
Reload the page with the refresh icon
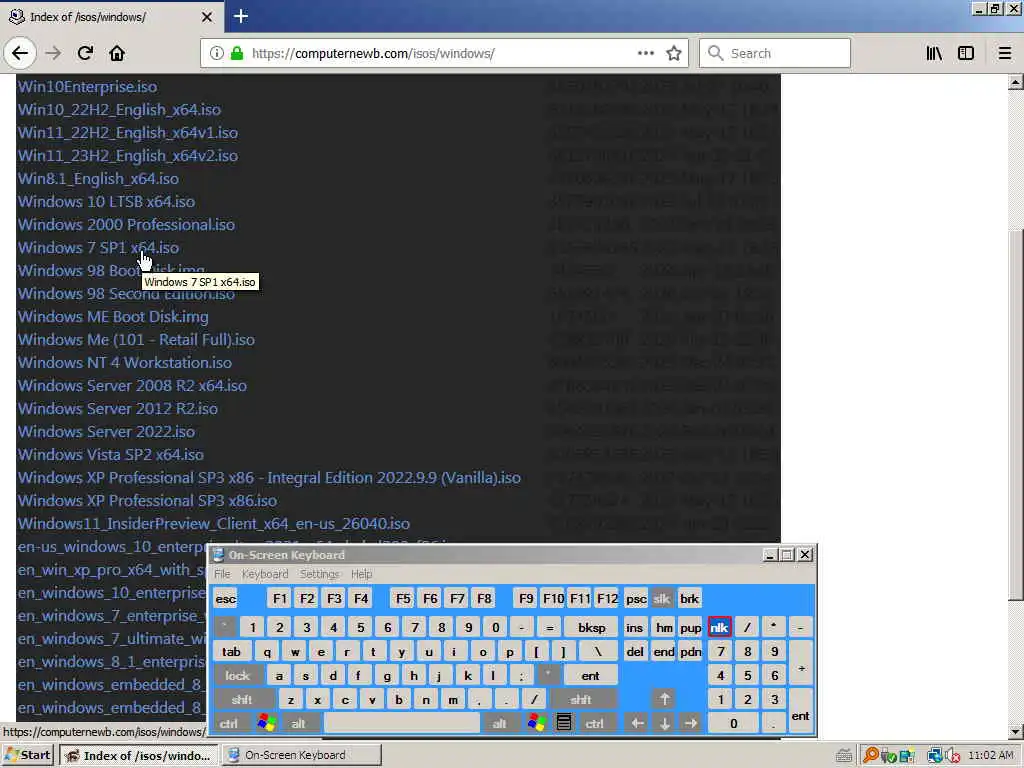coord(85,54)
